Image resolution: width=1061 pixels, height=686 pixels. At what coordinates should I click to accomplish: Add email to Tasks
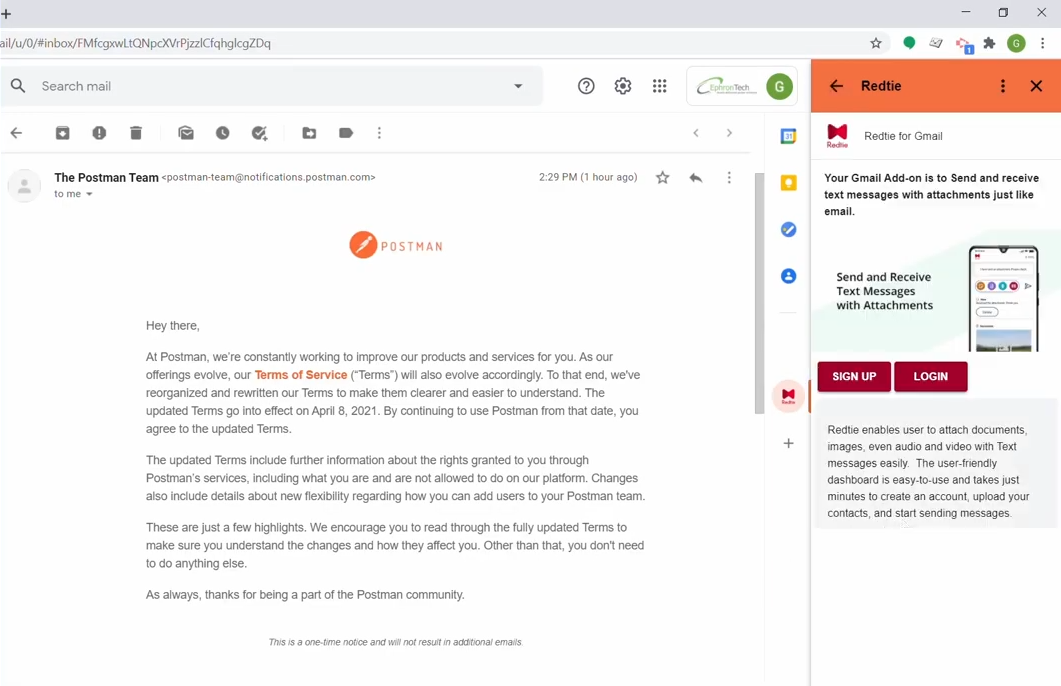259,133
